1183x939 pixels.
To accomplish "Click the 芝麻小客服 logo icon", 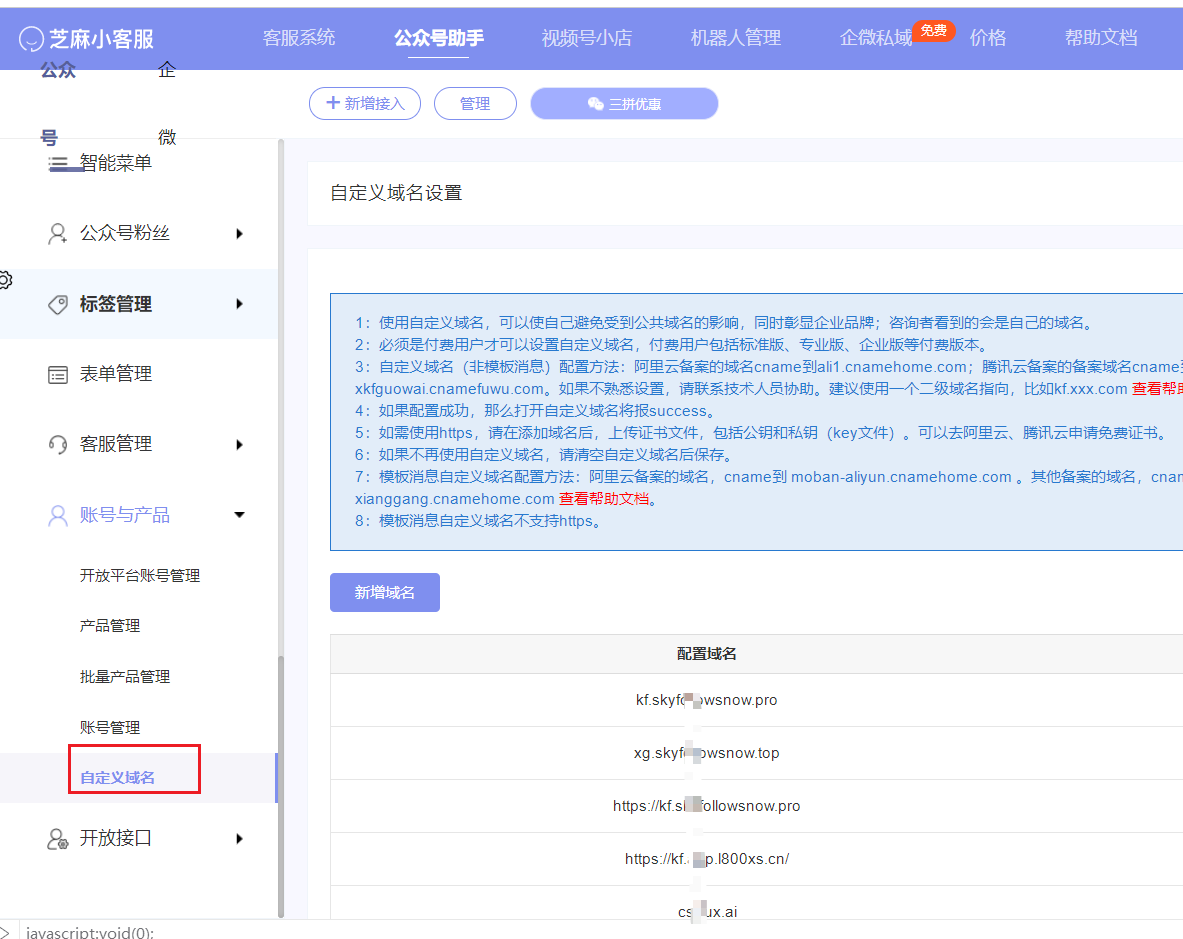I will [31, 38].
